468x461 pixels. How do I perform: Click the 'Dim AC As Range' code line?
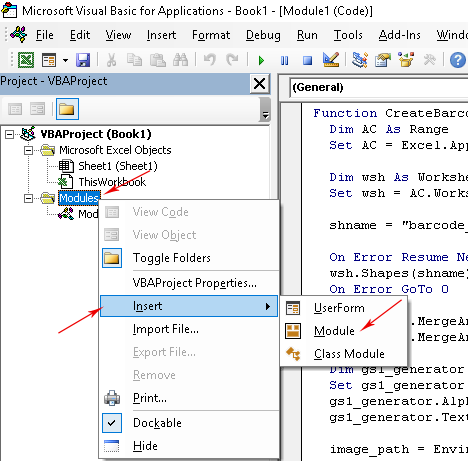click(x=389, y=129)
